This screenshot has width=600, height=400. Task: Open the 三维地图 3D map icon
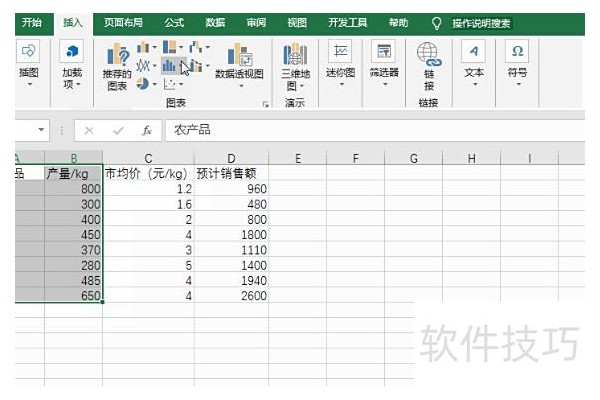pyautogui.click(x=295, y=54)
